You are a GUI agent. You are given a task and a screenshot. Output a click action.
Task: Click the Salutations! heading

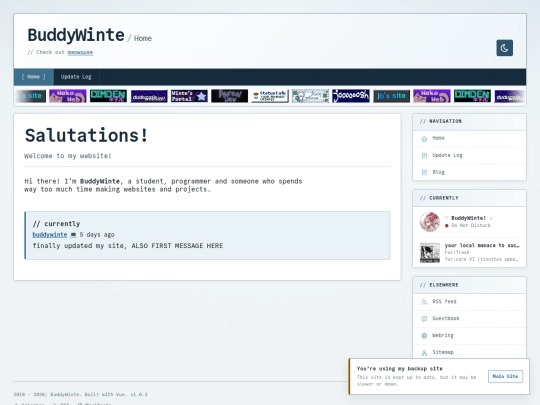(x=86, y=135)
